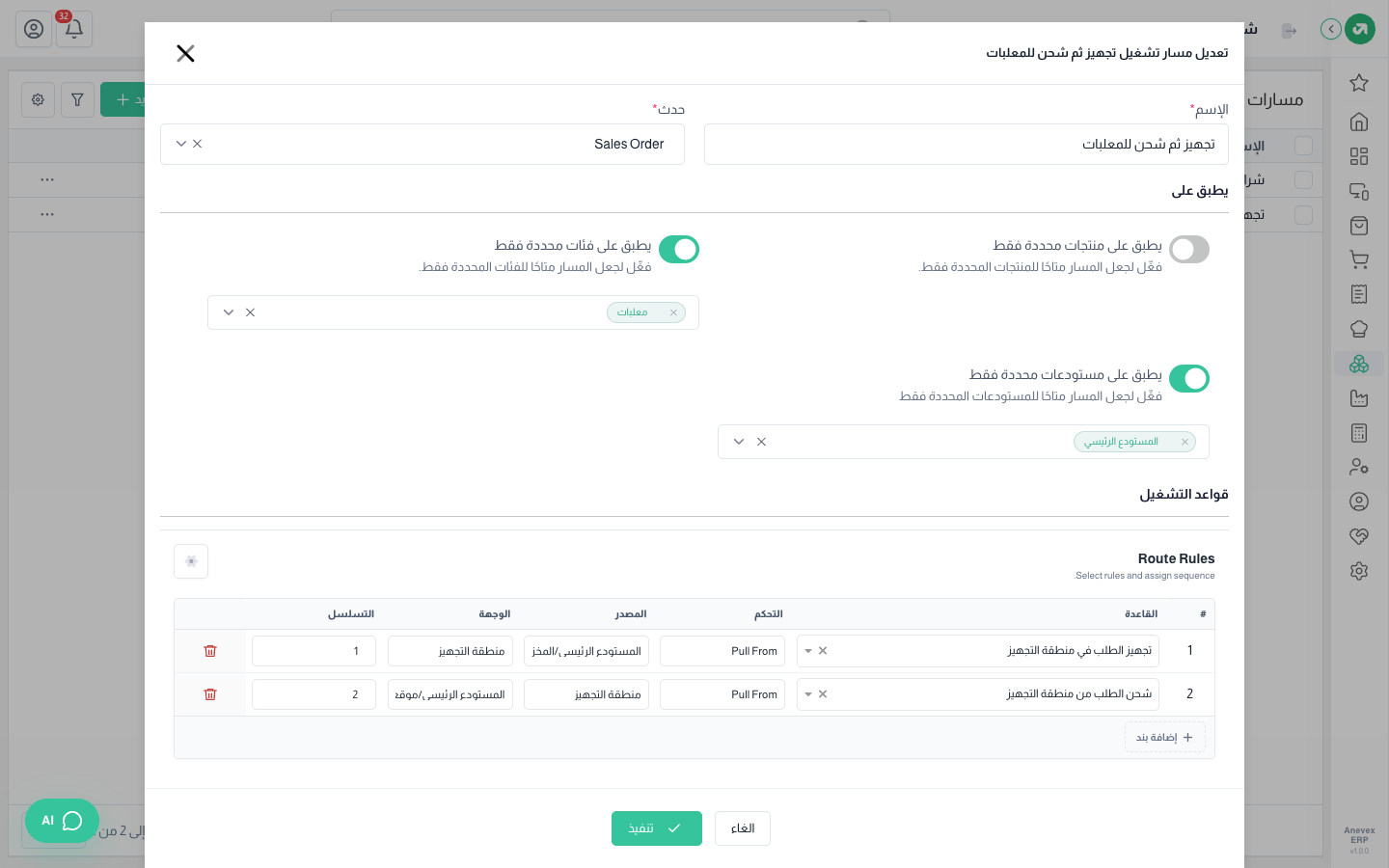Viewport: 1389px width, 868px height.
Task: Toggle يطبق على فئات محددة فقط switch
Action: coord(679,250)
